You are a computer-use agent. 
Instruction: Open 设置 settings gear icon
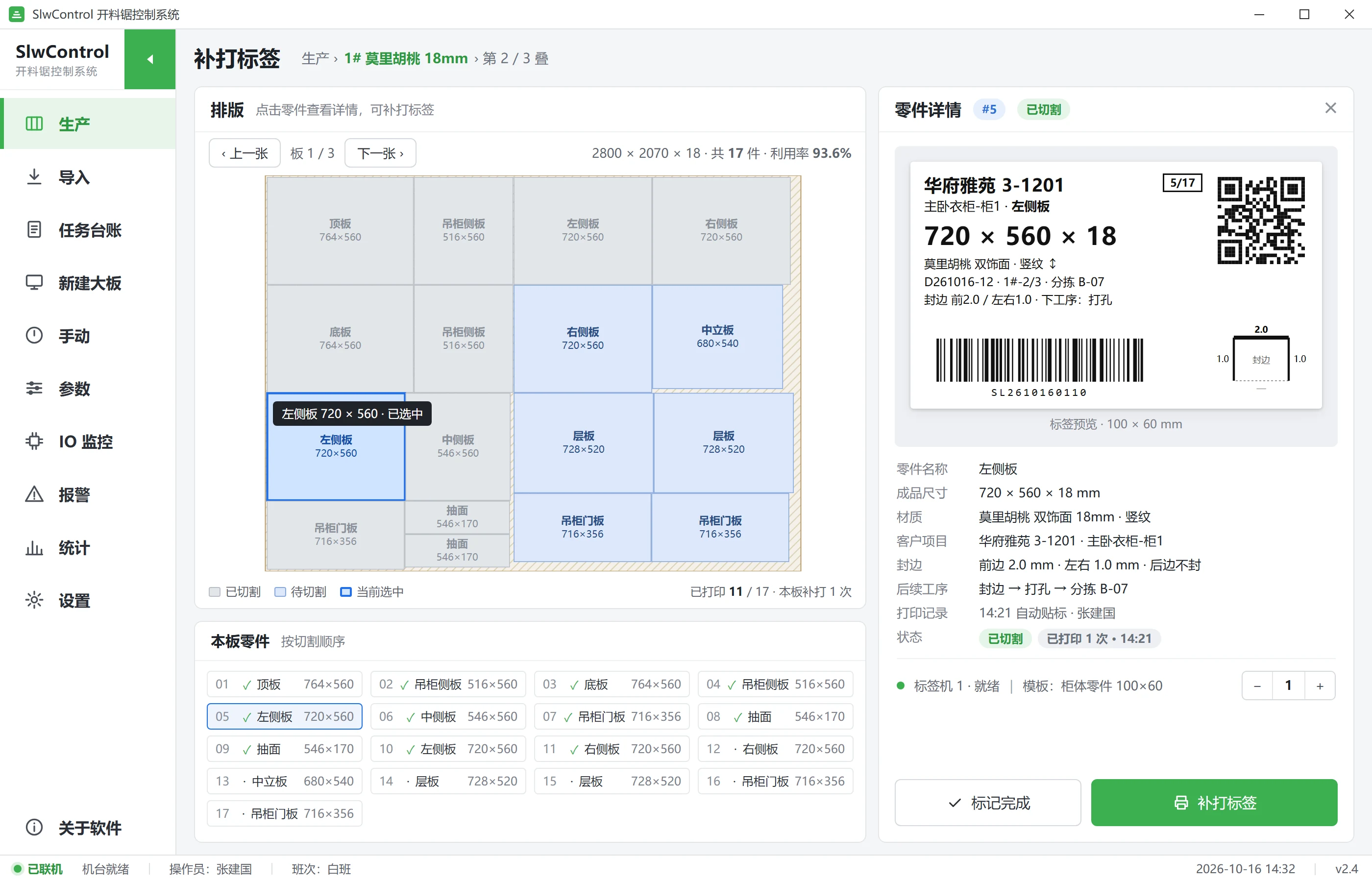point(34,600)
